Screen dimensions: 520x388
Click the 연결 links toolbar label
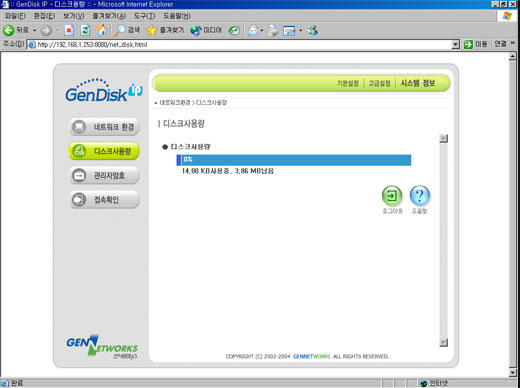[500, 44]
